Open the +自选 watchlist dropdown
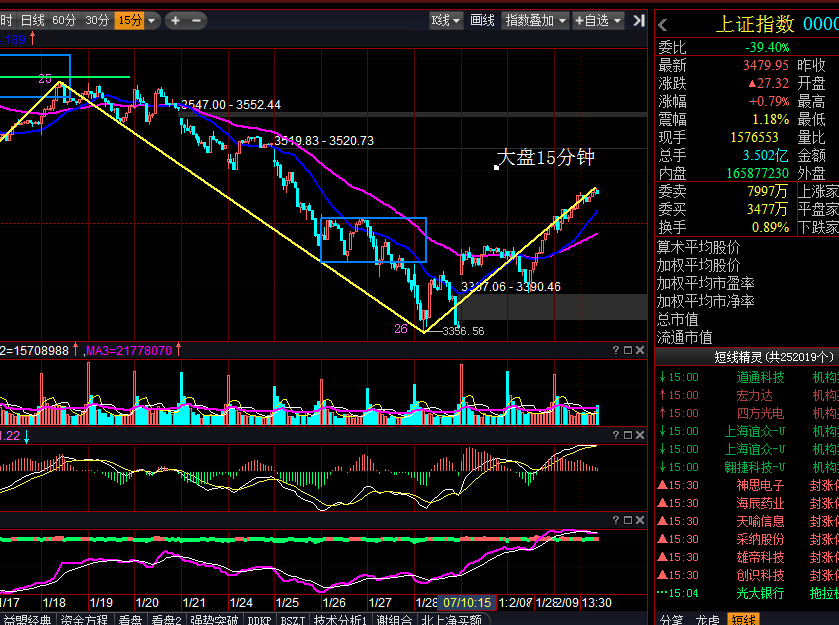Screen dimensions: 839x625 point(598,21)
